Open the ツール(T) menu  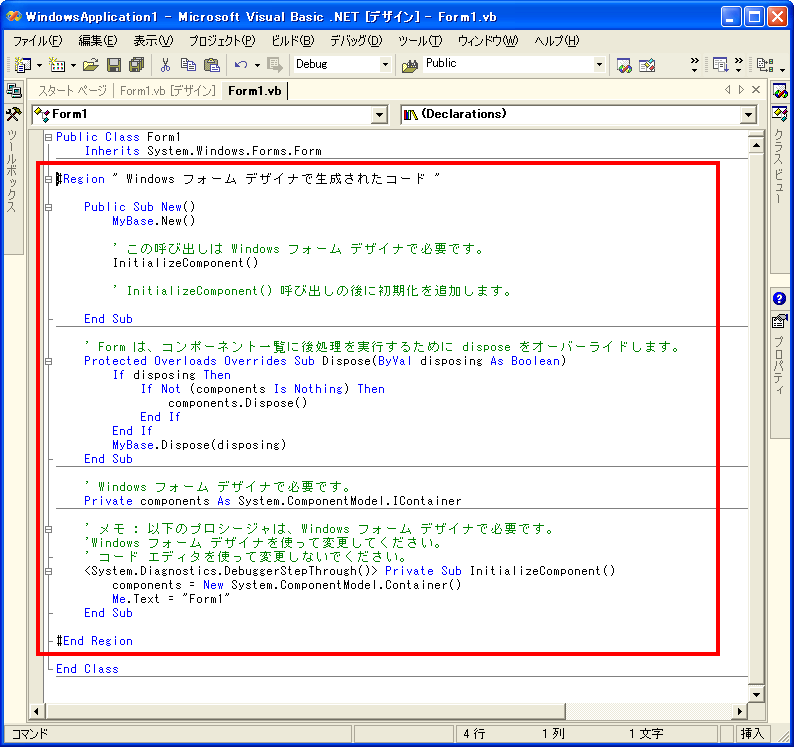pos(420,41)
